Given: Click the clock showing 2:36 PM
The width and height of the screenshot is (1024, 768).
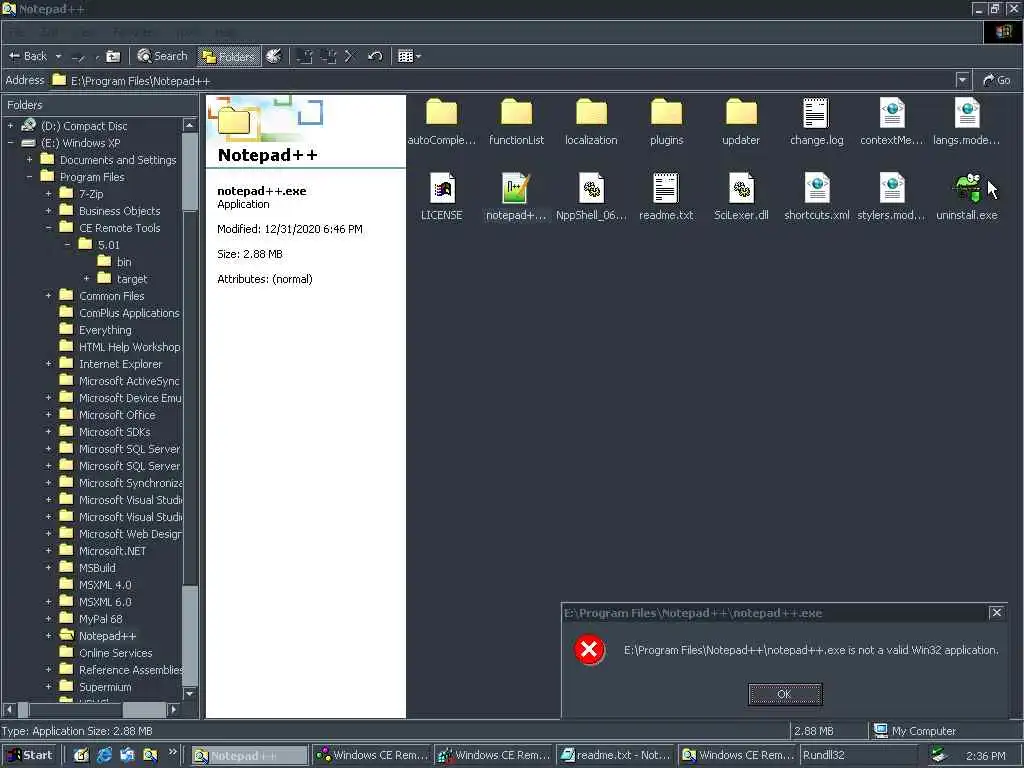Looking at the screenshot, I should [985, 756].
